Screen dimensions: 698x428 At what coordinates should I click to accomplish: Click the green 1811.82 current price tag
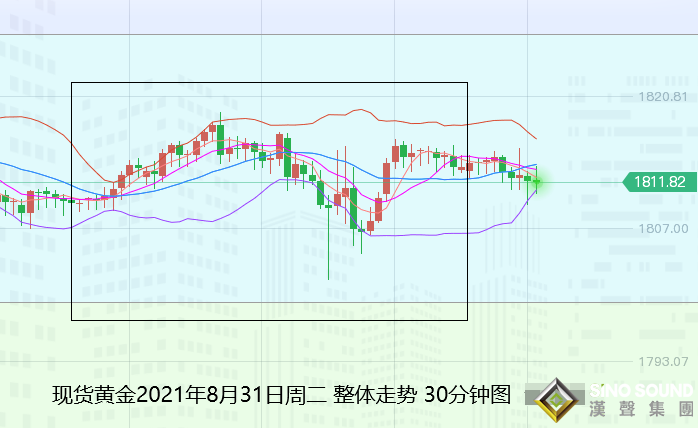point(658,182)
